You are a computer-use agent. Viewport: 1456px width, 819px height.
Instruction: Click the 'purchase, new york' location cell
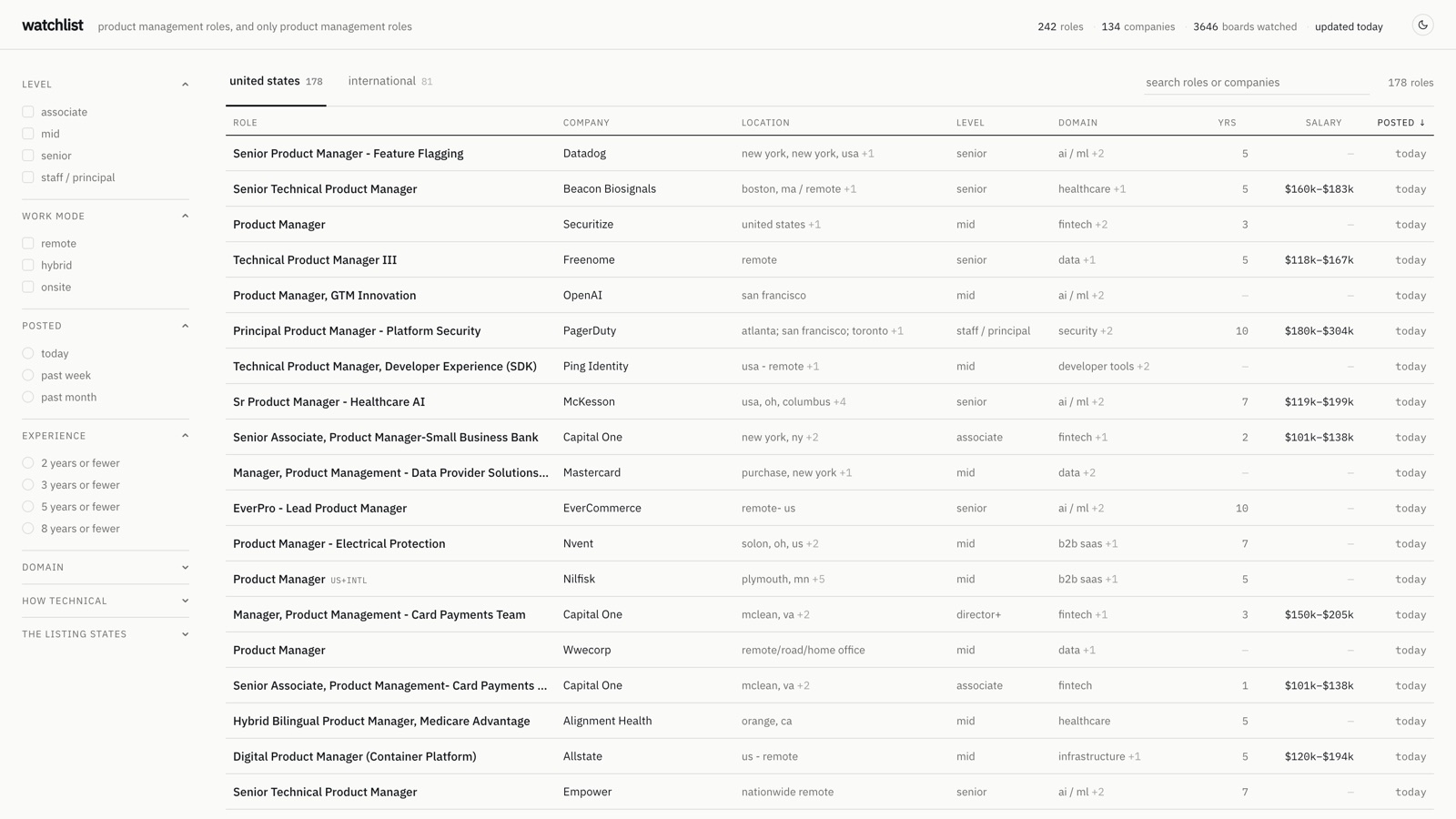click(796, 473)
